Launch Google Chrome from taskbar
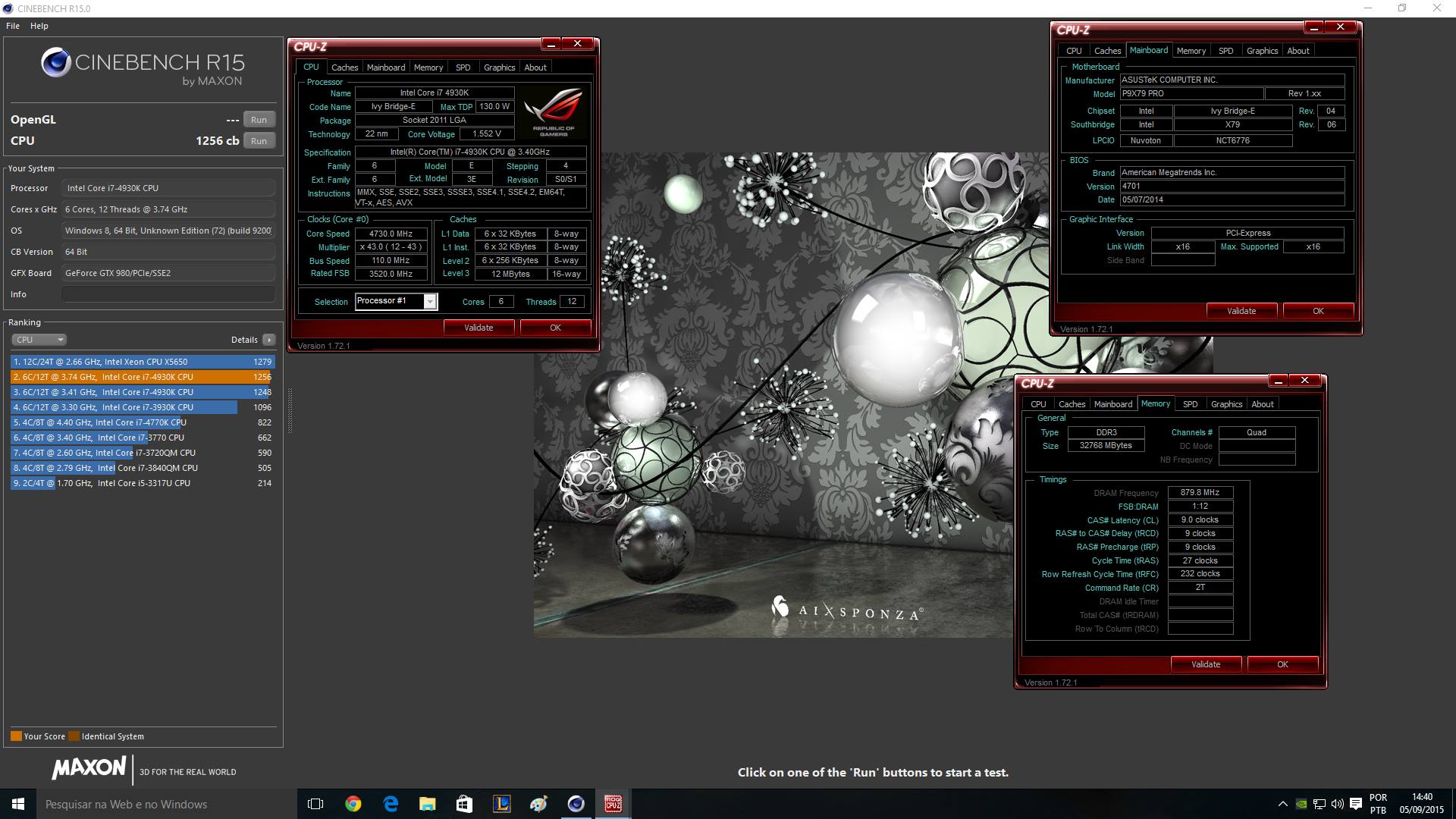1456x819 pixels. (353, 804)
